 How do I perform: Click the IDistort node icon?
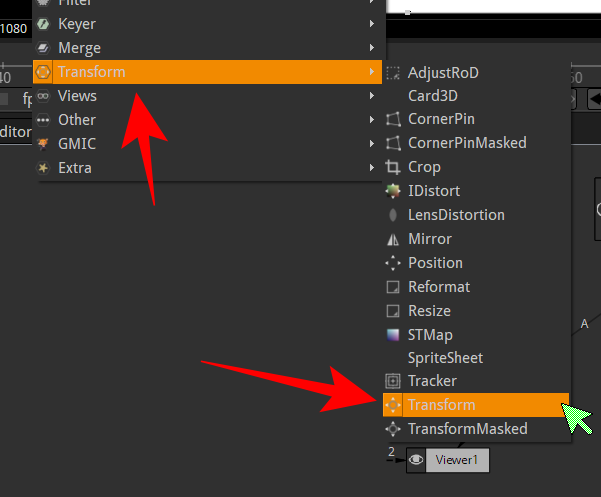(393, 191)
